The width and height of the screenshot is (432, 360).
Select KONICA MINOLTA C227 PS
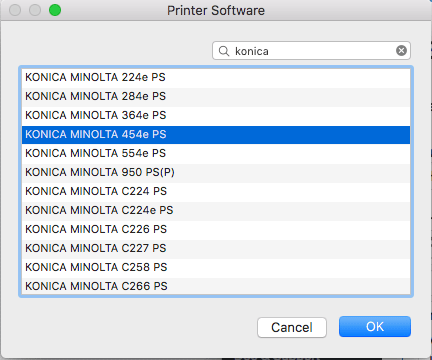[216, 248]
